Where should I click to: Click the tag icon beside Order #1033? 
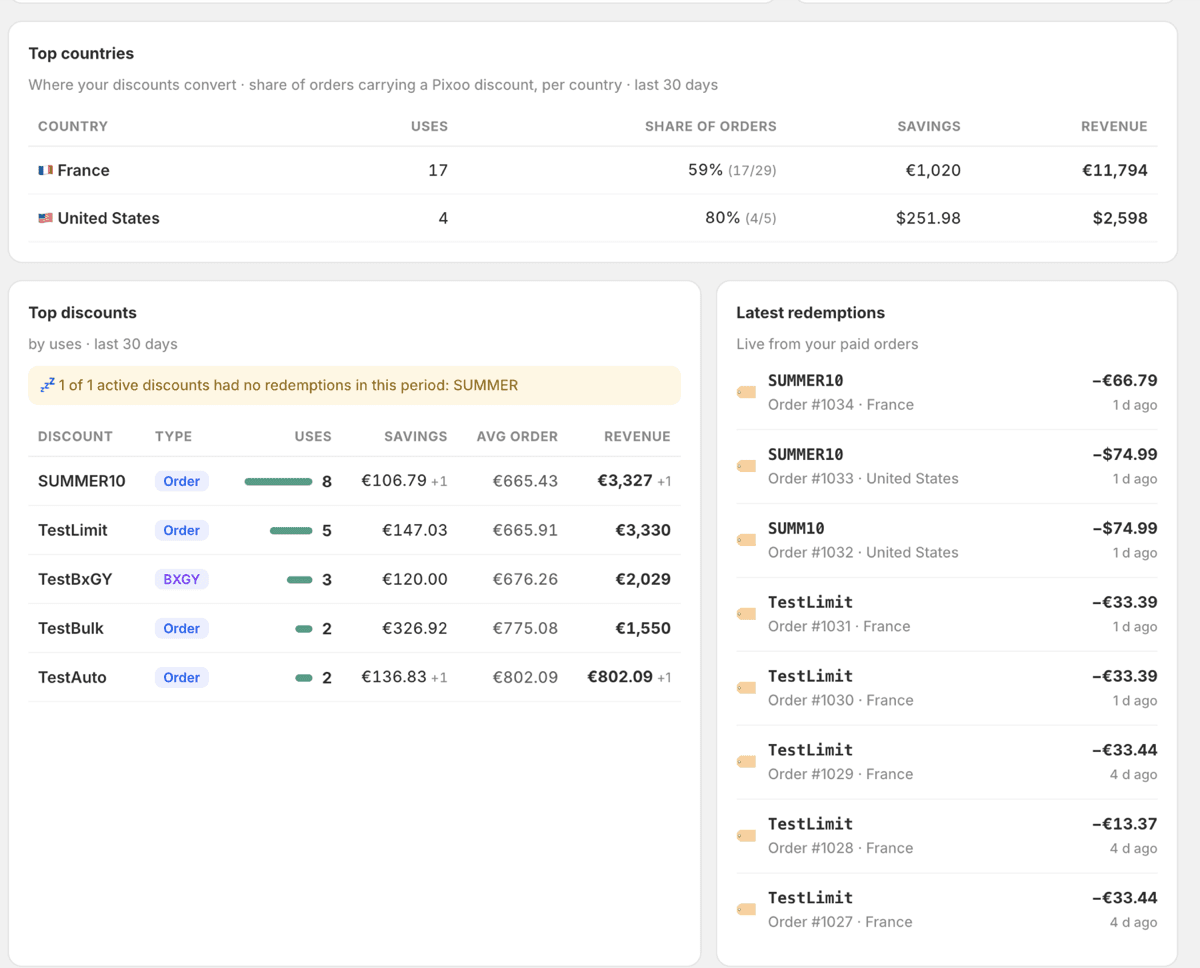tap(746, 466)
